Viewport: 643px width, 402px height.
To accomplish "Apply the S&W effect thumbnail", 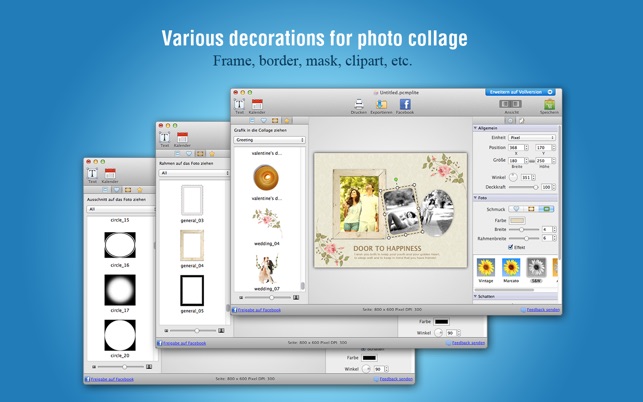I will pyautogui.click(x=536, y=268).
